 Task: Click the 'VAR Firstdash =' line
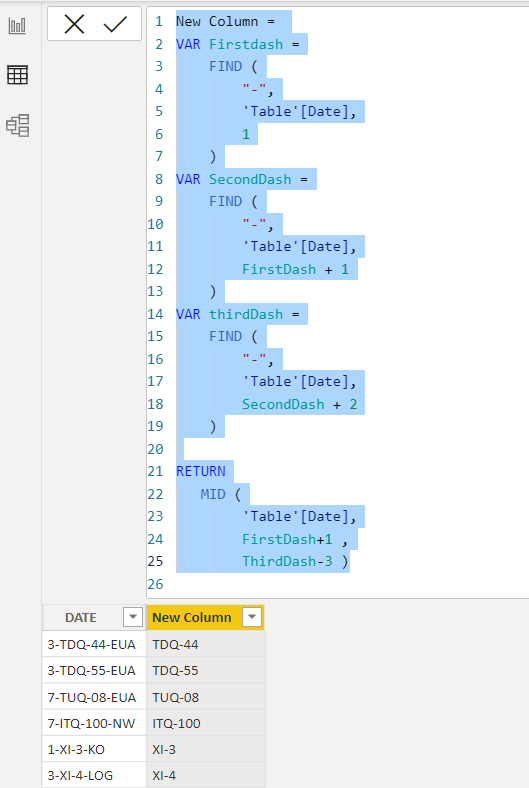pos(238,44)
